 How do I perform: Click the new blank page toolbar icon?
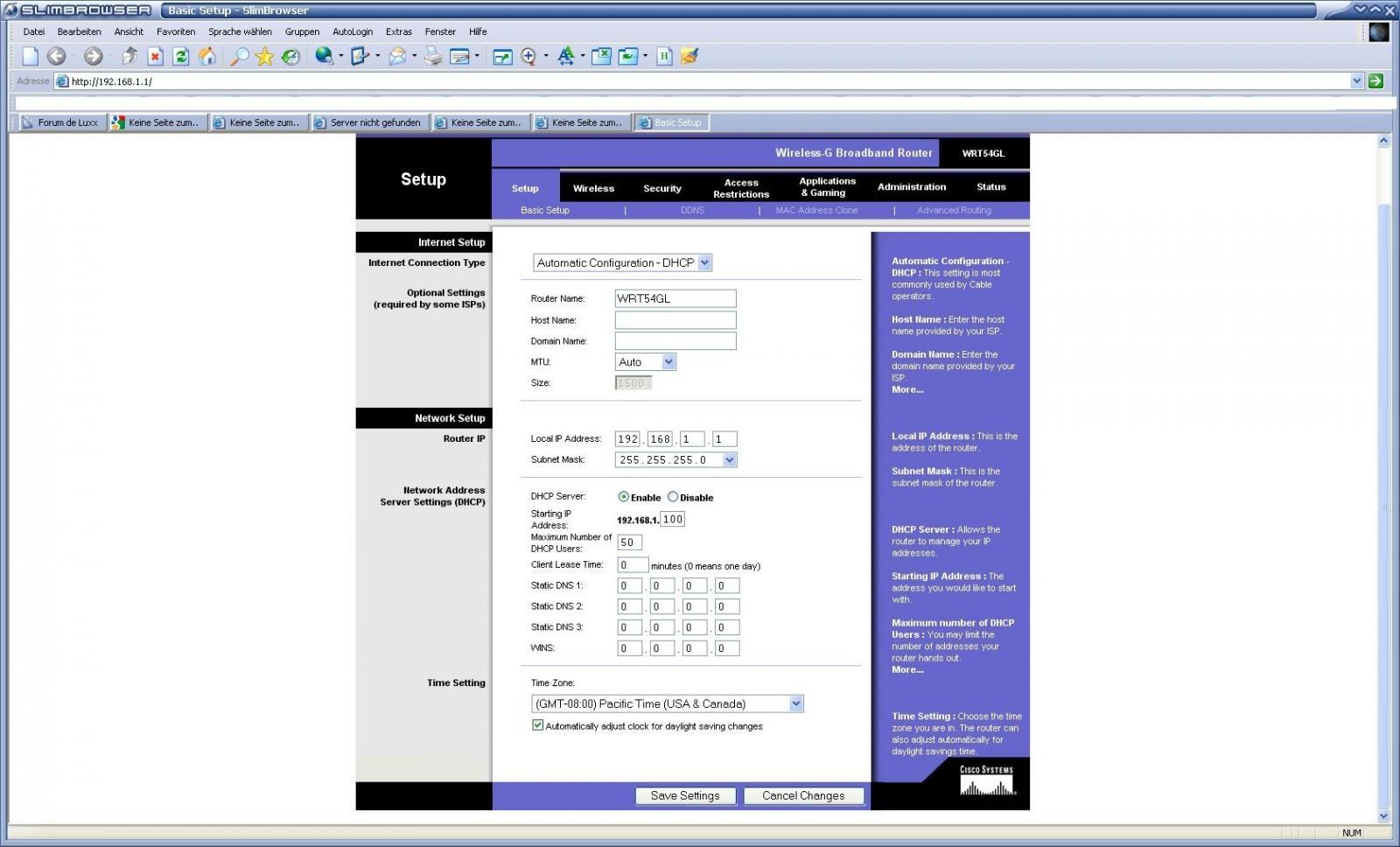pyautogui.click(x=31, y=56)
